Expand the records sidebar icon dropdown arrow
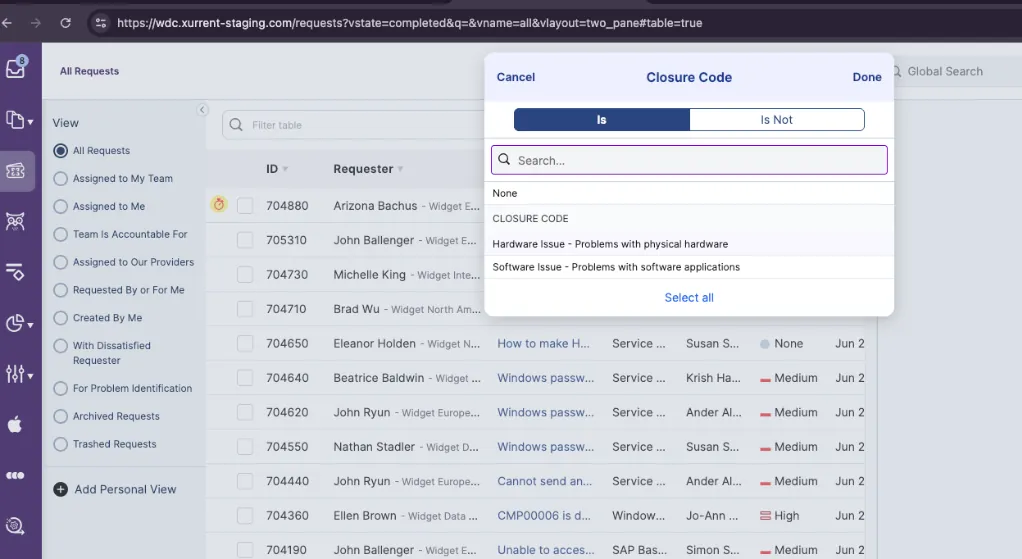This screenshot has width=1022, height=559. tap(30, 122)
